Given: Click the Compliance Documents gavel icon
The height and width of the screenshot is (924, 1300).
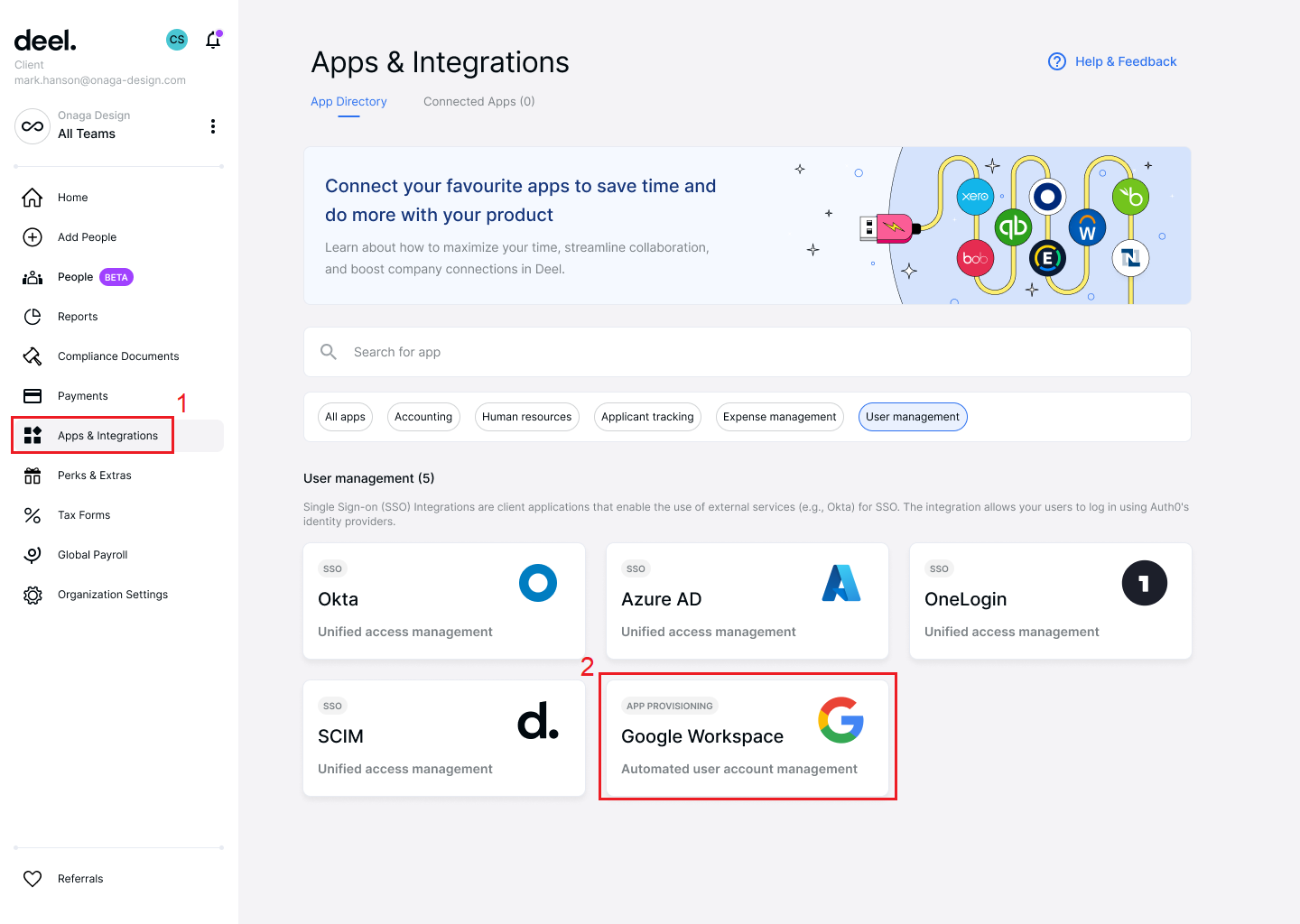Looking at the screenshot, I should (32, 356).
